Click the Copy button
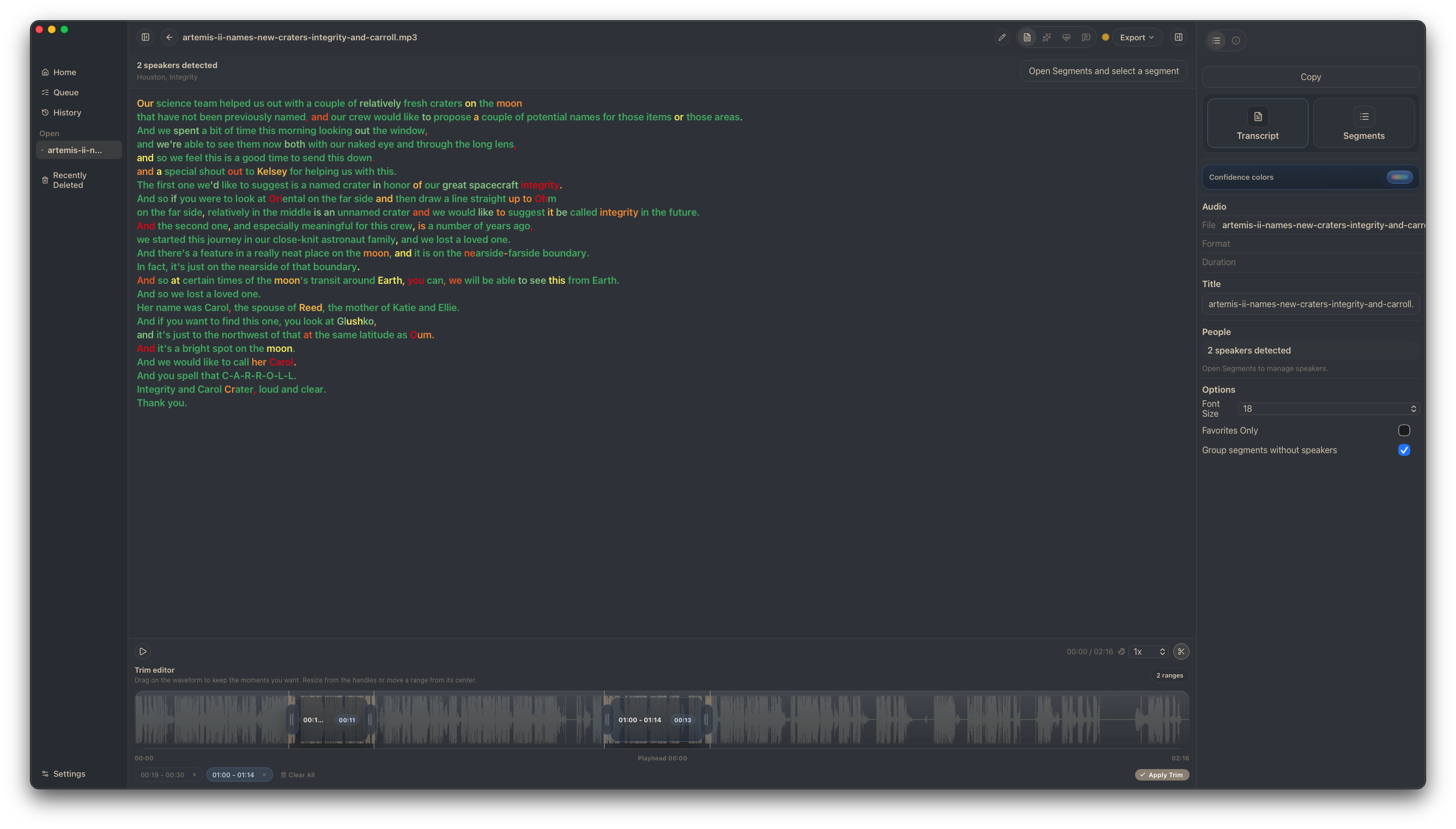 (1310, 77)
